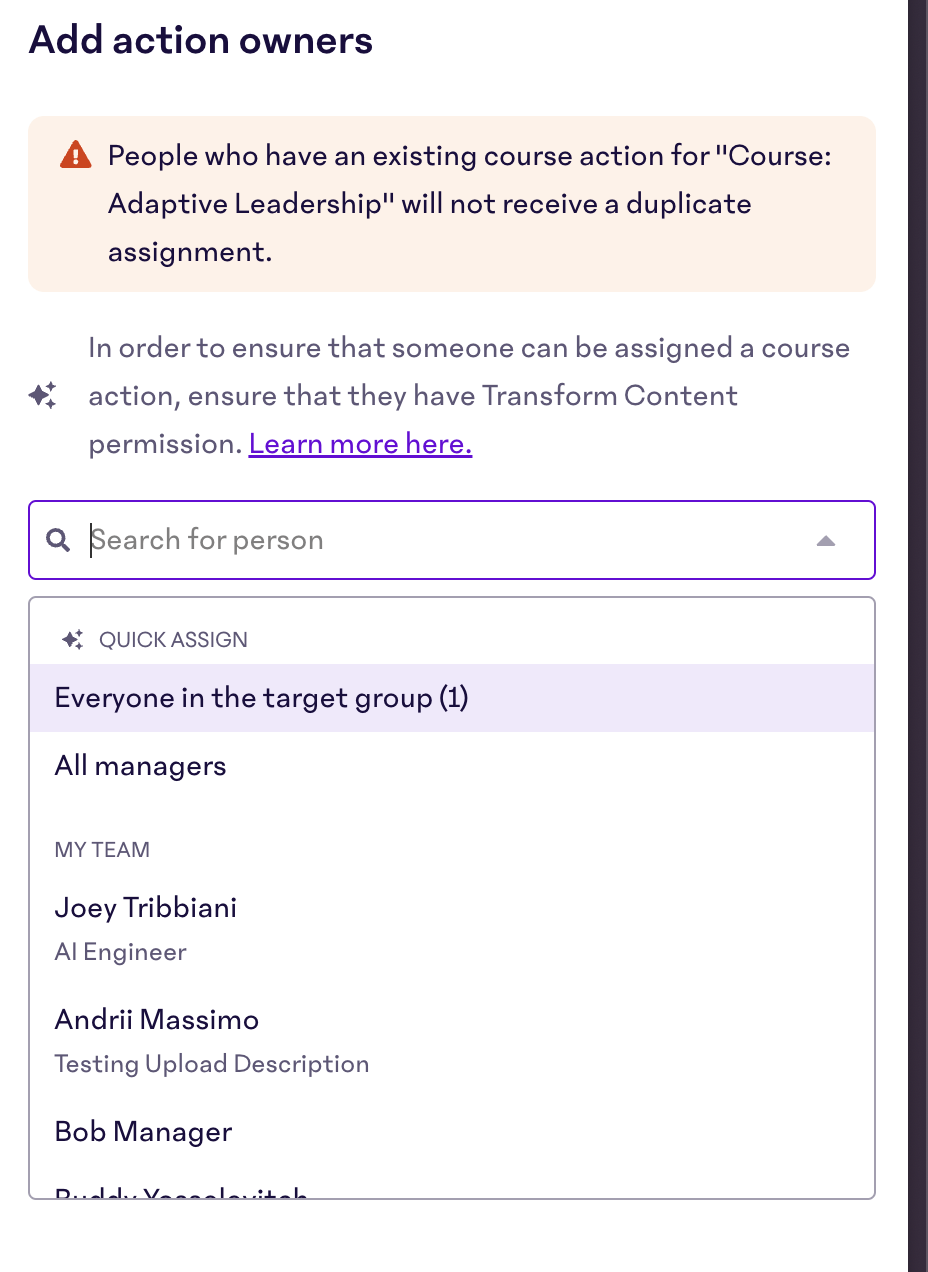Choose the All managers option
This screenshot has width=928, height=1272.
[x=452, y=766]
